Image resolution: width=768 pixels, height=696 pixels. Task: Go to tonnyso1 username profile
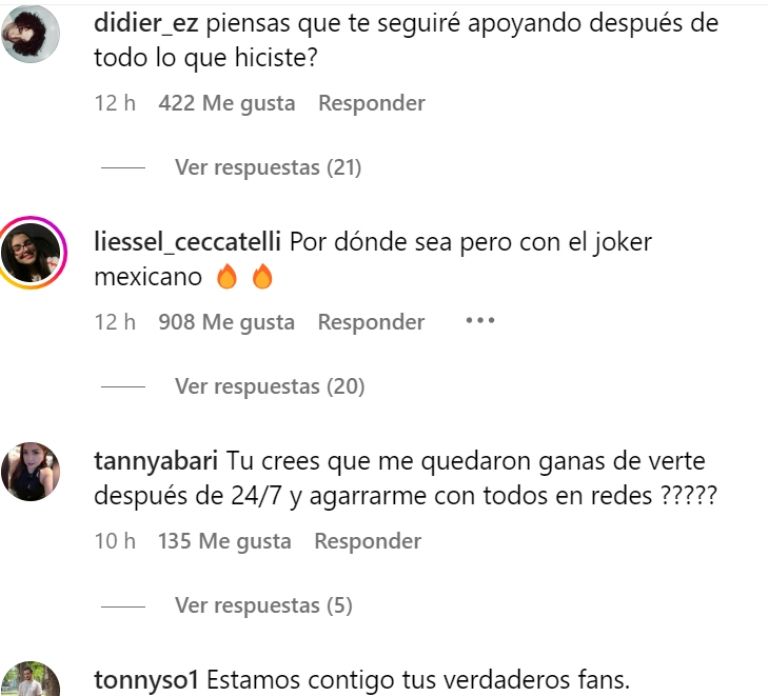pos(146,680)
